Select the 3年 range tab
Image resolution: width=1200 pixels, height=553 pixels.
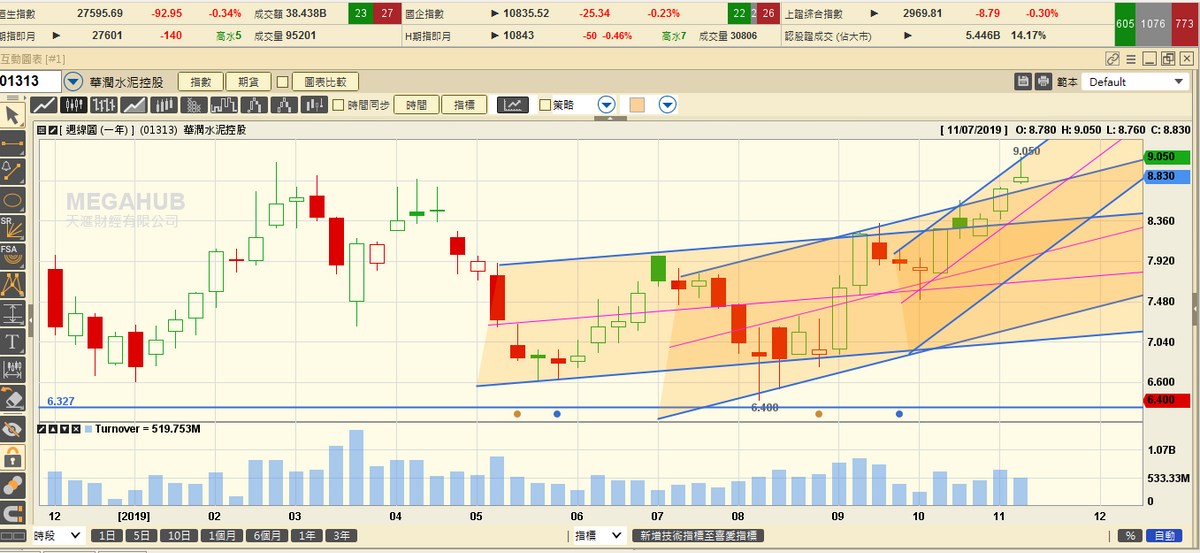(340, 536)
